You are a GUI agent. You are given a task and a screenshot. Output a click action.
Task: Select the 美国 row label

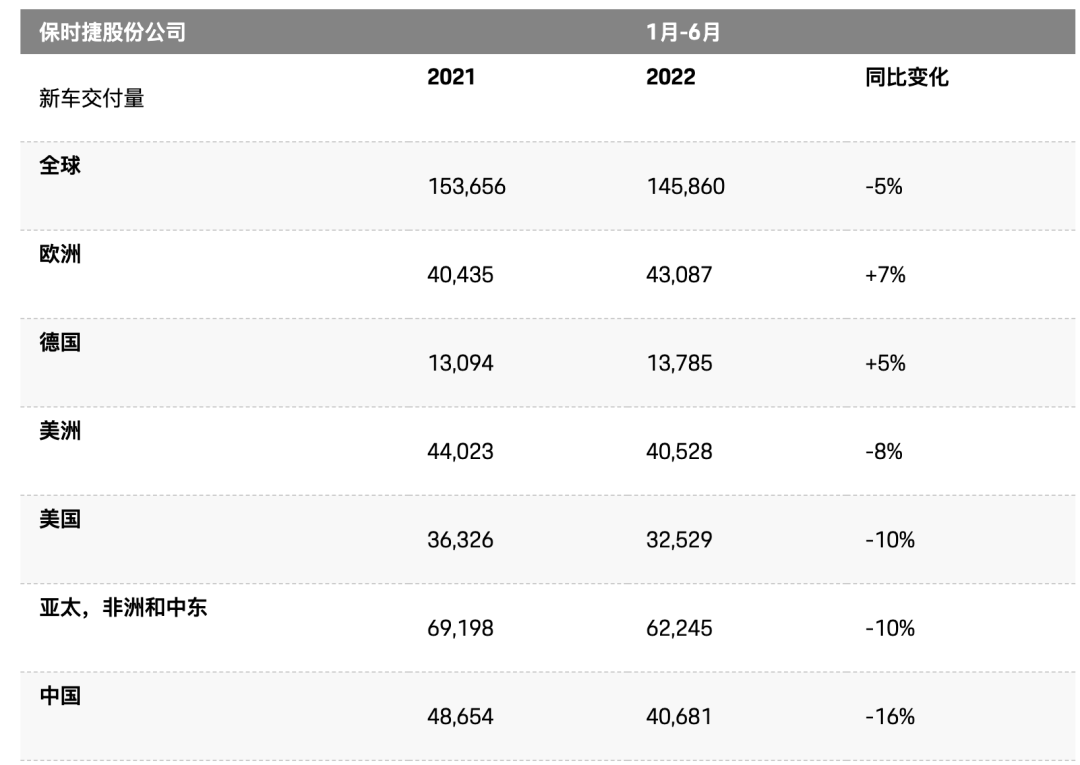pos(60,519)
